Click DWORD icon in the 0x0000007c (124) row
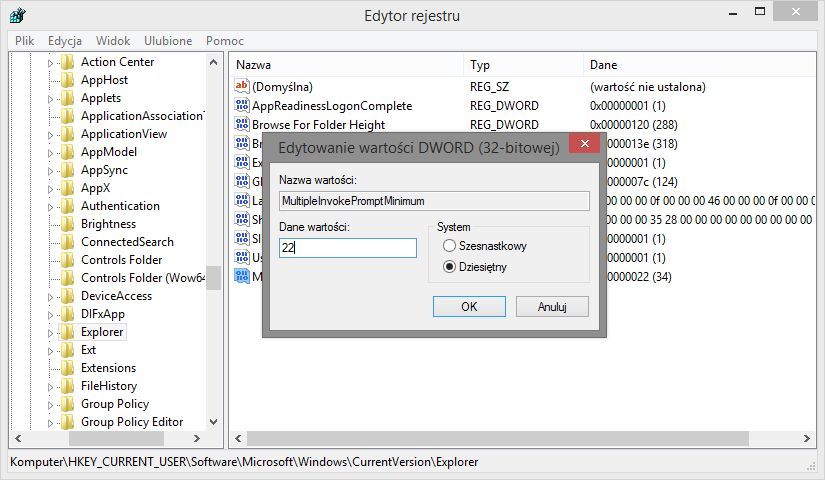 (242, 181)
